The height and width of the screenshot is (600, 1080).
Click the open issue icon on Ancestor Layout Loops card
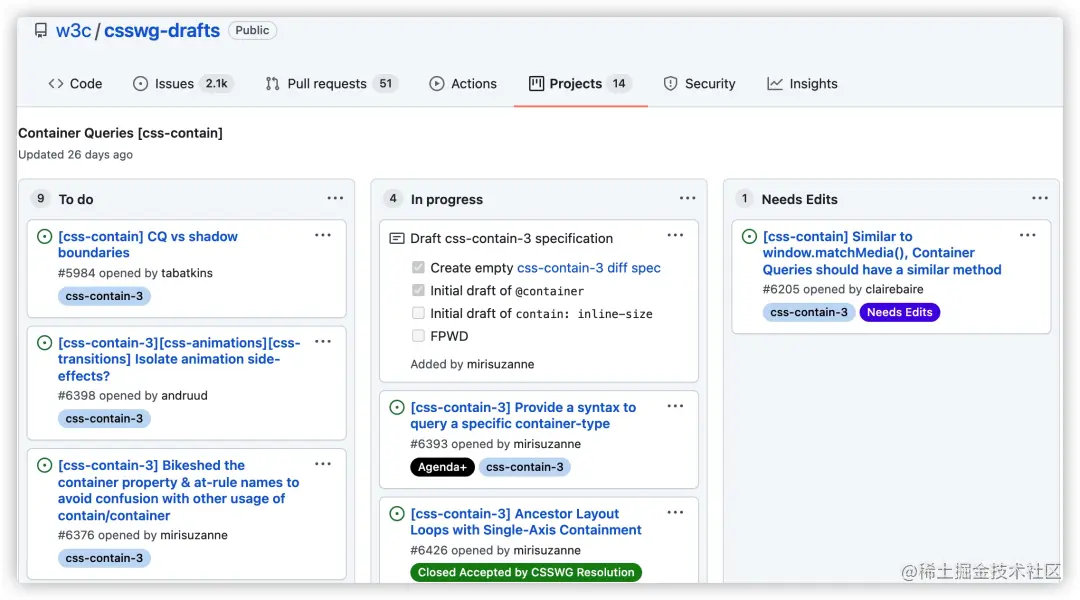397,514
